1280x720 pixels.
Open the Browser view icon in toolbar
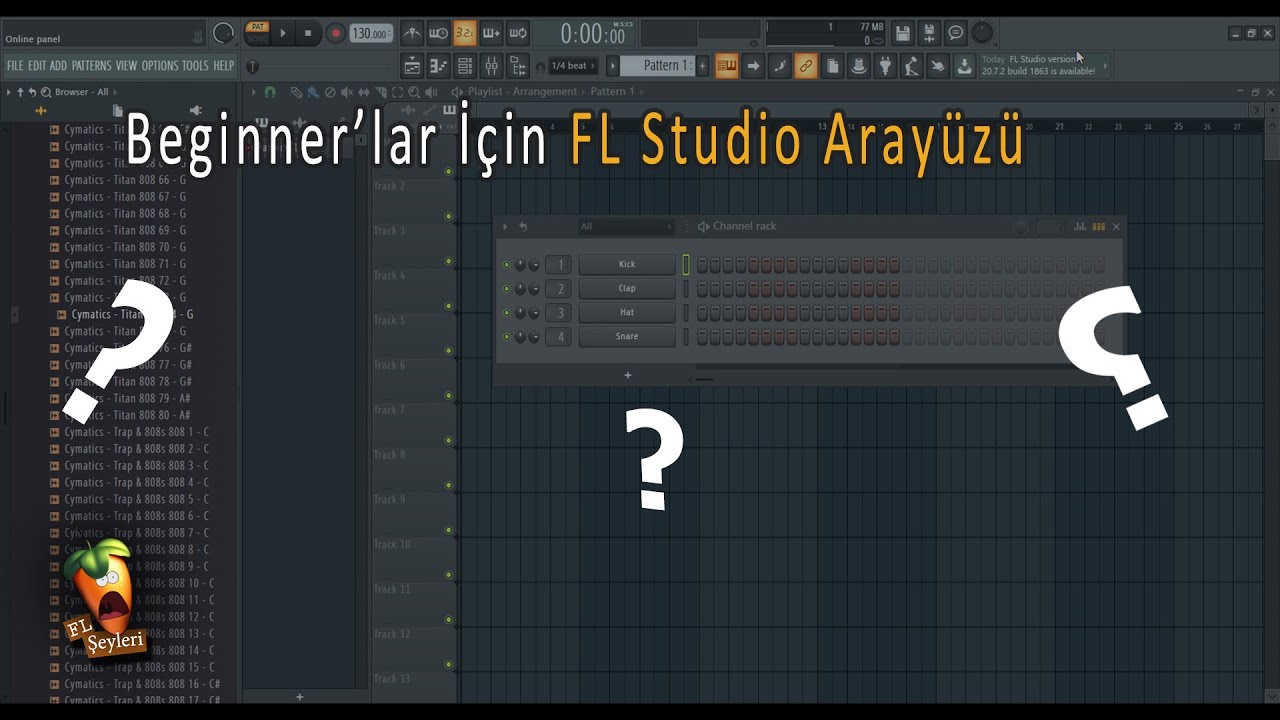point(517,66)
